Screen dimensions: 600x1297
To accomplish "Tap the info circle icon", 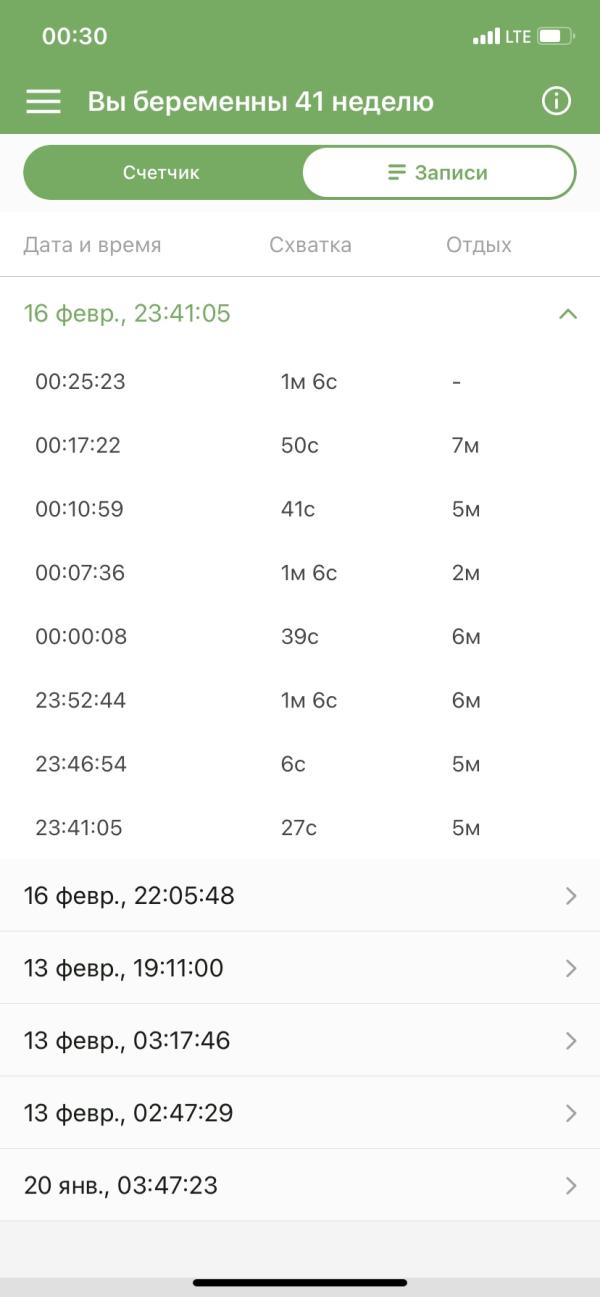I will point(556,101).
